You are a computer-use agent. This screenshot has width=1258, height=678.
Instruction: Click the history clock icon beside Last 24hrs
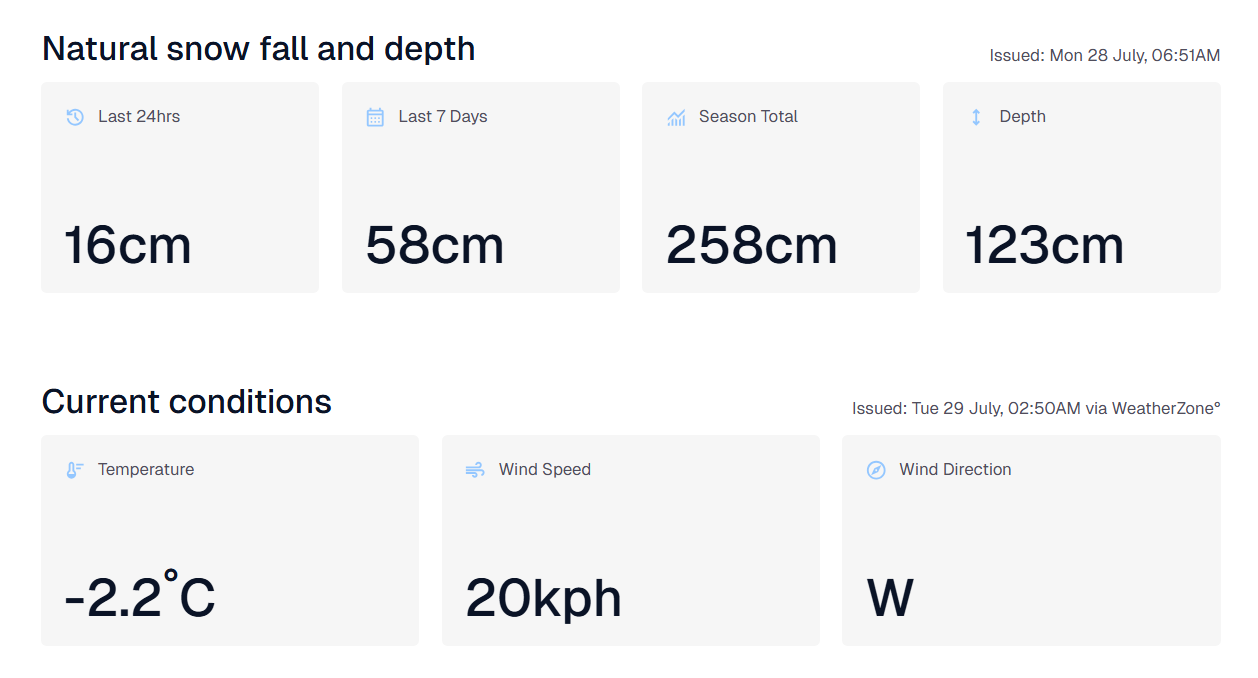[75, 117]
